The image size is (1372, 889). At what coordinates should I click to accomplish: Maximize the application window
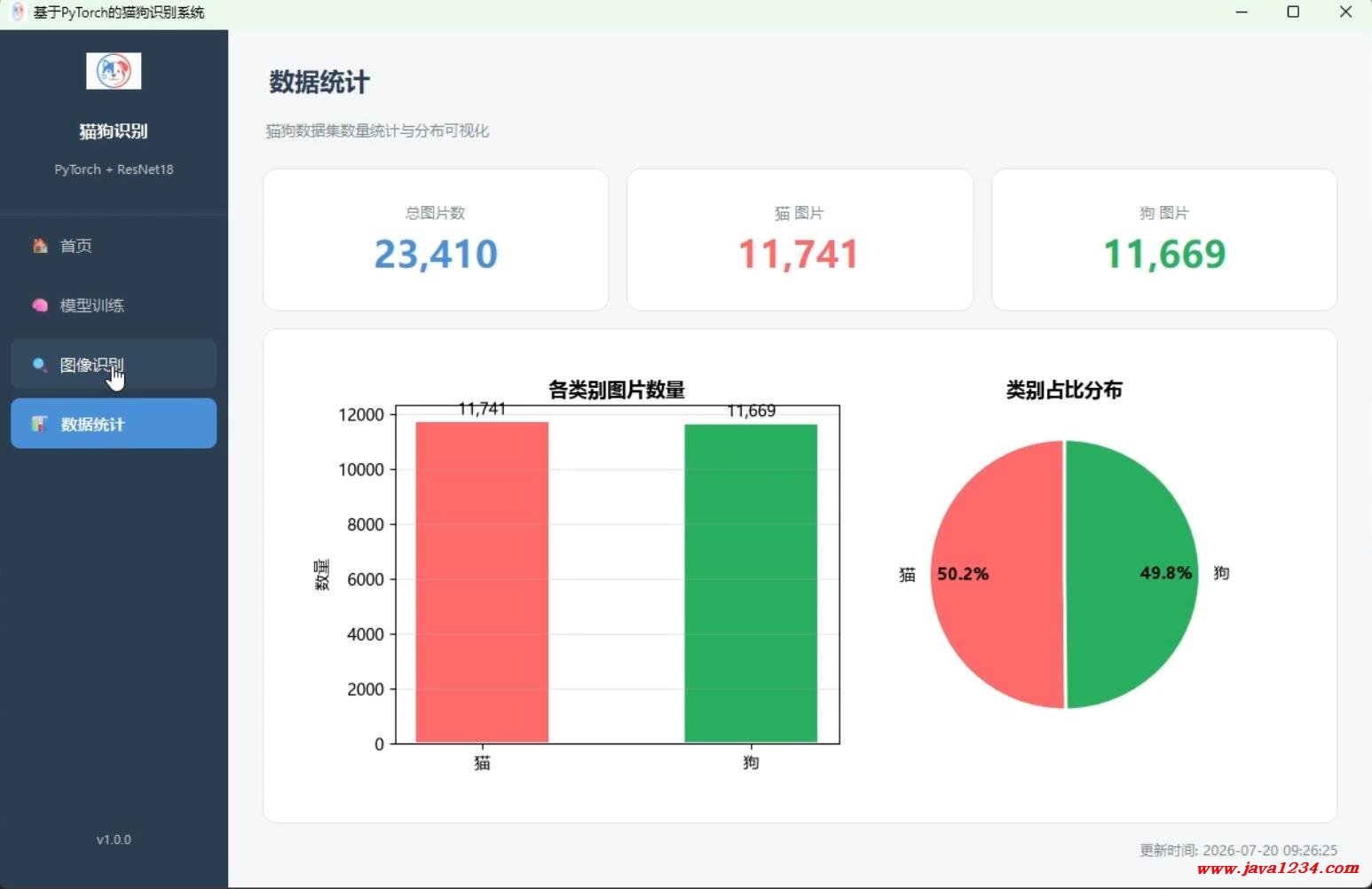tap(1293, 12)
